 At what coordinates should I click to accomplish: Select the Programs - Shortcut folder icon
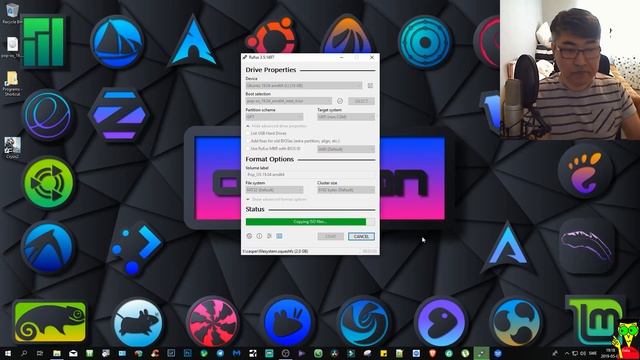click(x=12, y=84)
